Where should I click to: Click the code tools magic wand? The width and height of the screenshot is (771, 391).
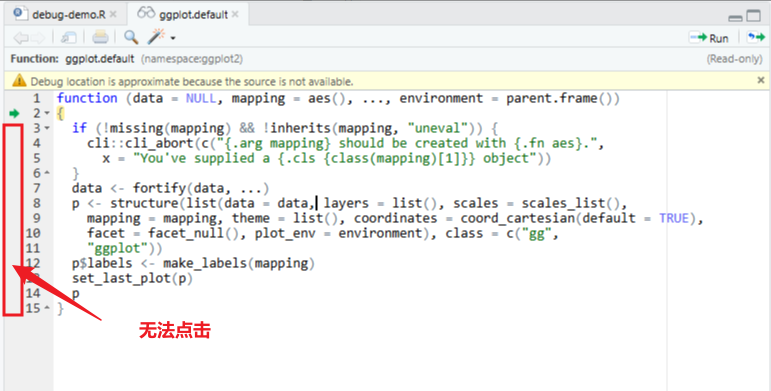[156, 36]
